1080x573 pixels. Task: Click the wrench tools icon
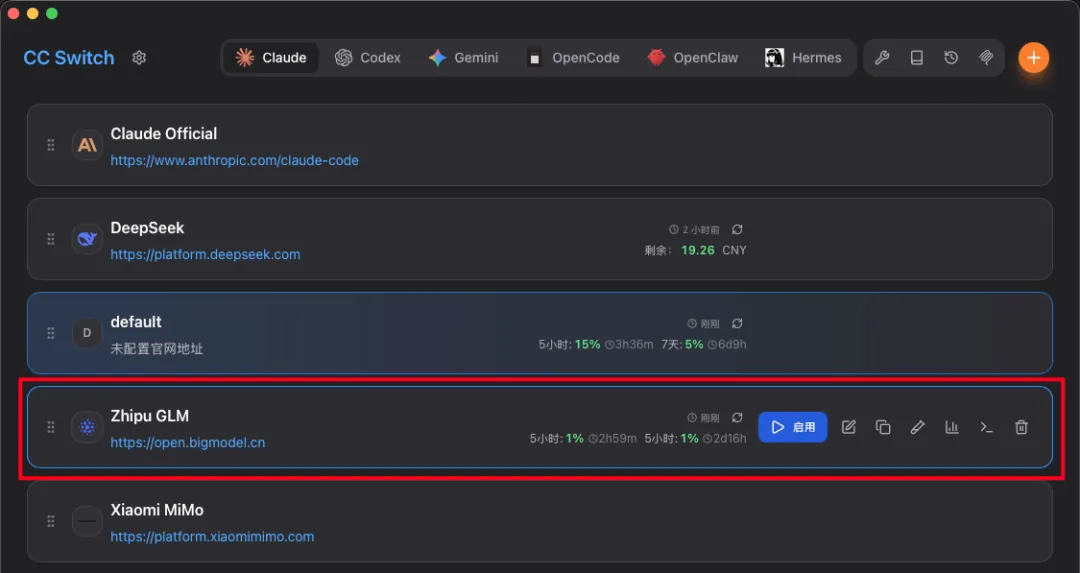point(882,58)
